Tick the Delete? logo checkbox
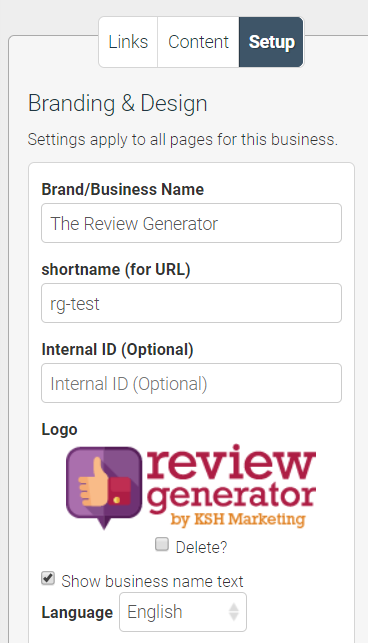Screen dimensions: 368x643 pyautogui.click(x=162, y=545)
